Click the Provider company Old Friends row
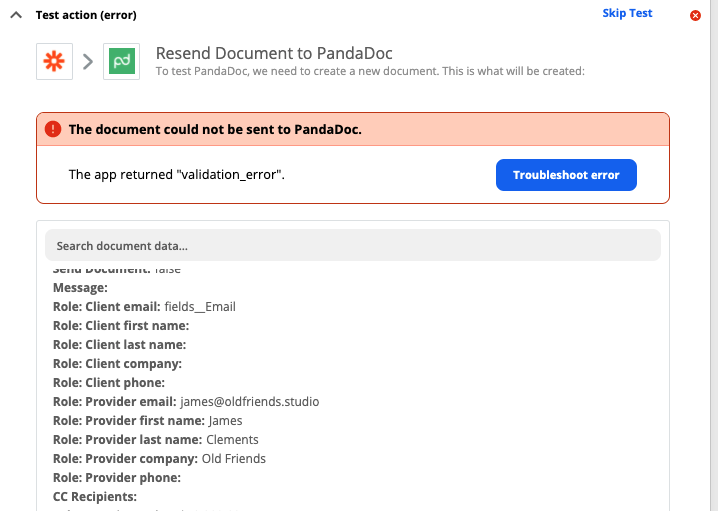718x511 pixels. (x=159, y=459)
